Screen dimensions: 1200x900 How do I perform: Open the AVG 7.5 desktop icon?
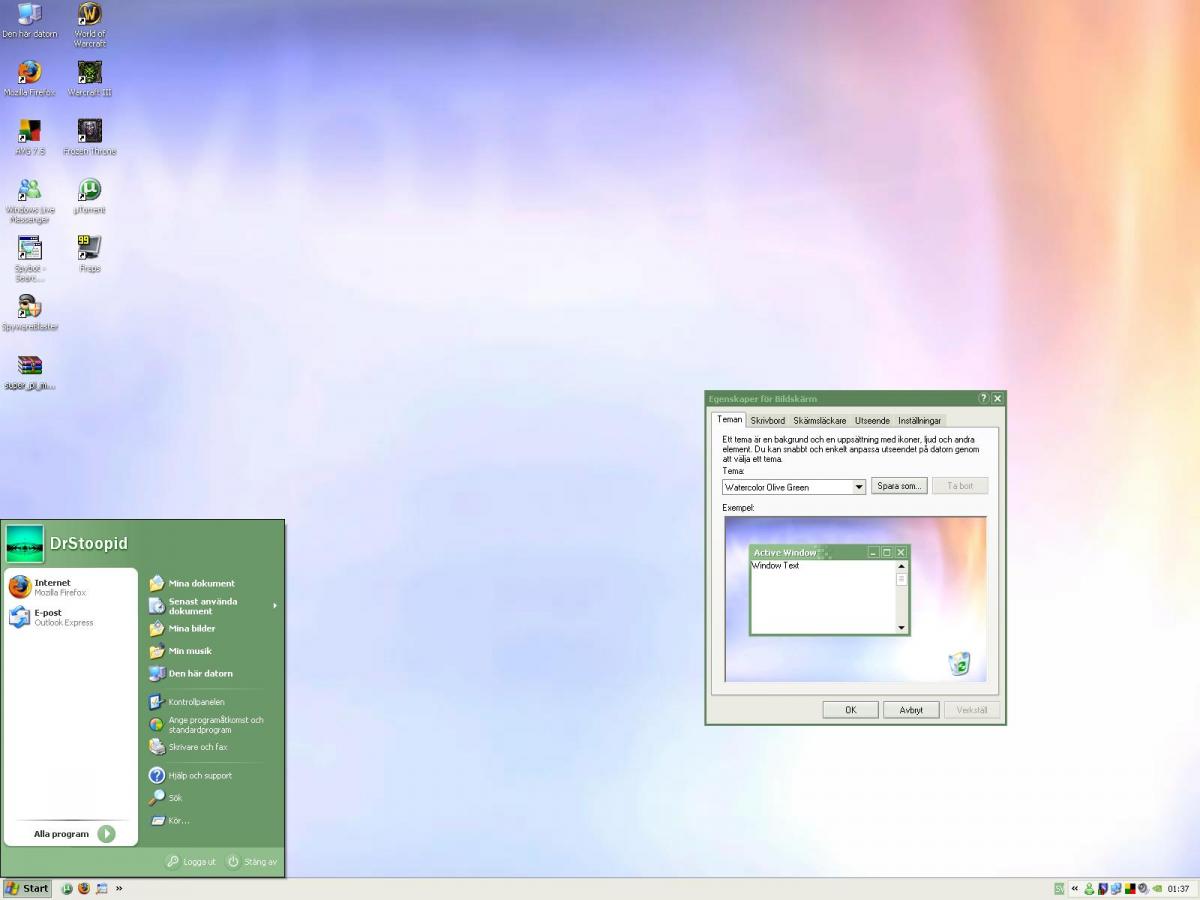(x=30, y=132)
